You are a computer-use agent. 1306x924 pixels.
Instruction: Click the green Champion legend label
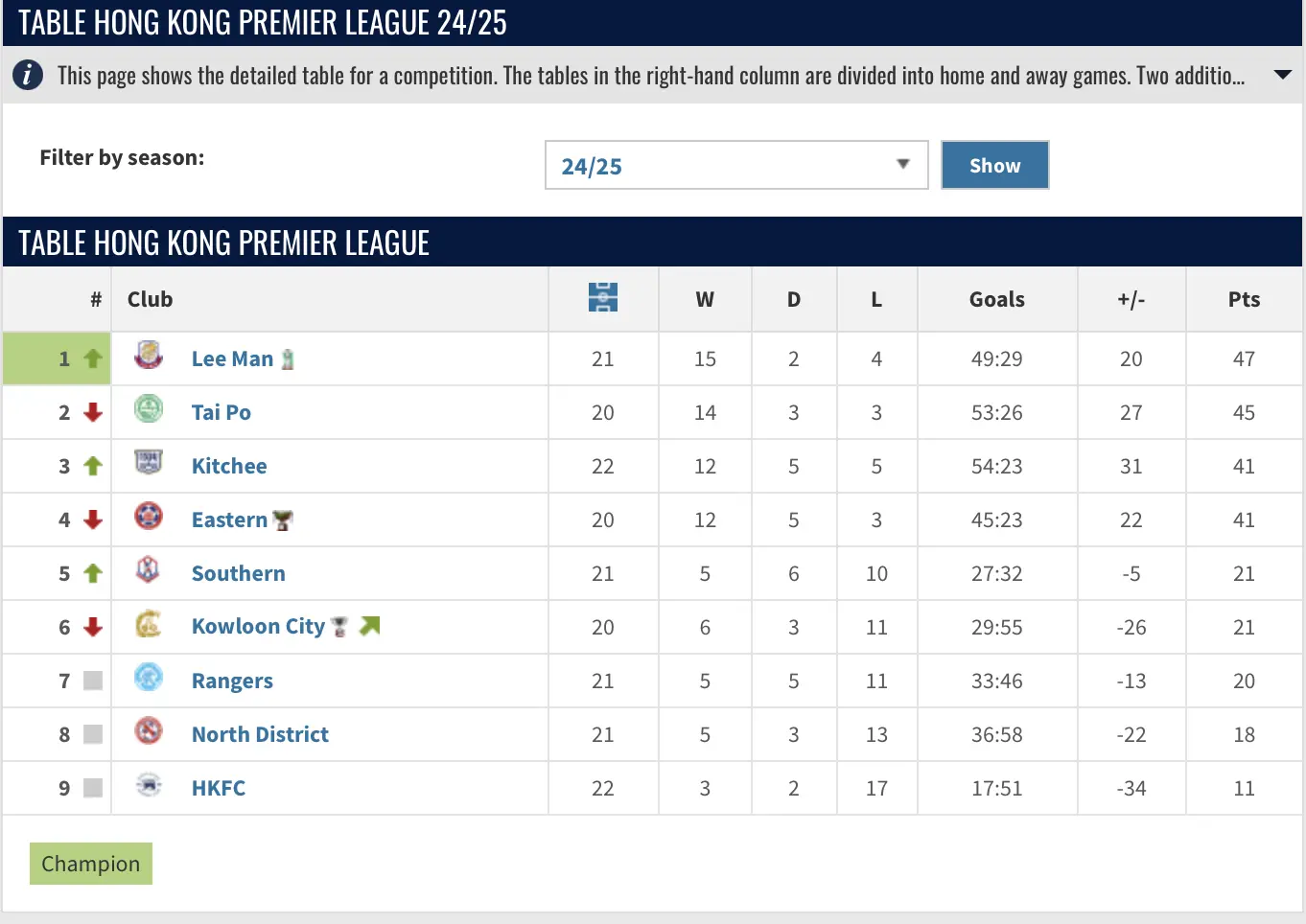click(x=91, y=864)
